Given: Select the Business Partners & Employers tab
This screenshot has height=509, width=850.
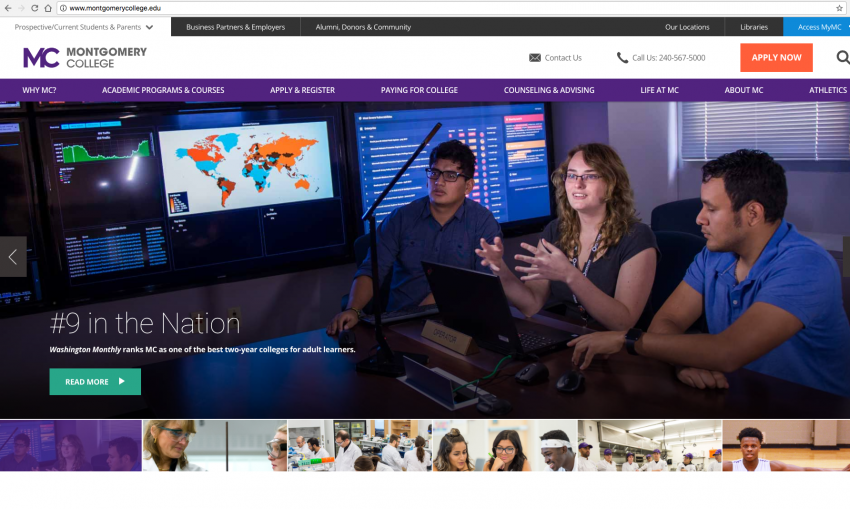Looking at the screenshot, I should (x=235, y=27).
